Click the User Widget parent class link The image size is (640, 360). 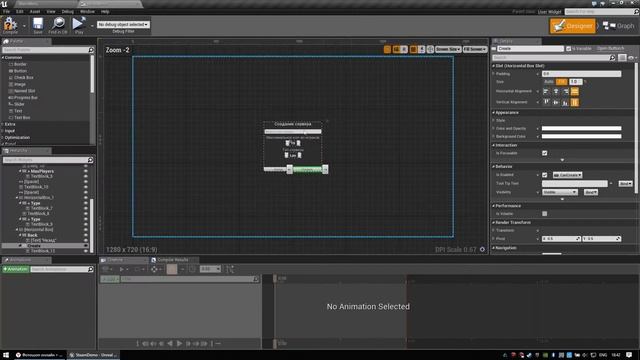[549, 12]
